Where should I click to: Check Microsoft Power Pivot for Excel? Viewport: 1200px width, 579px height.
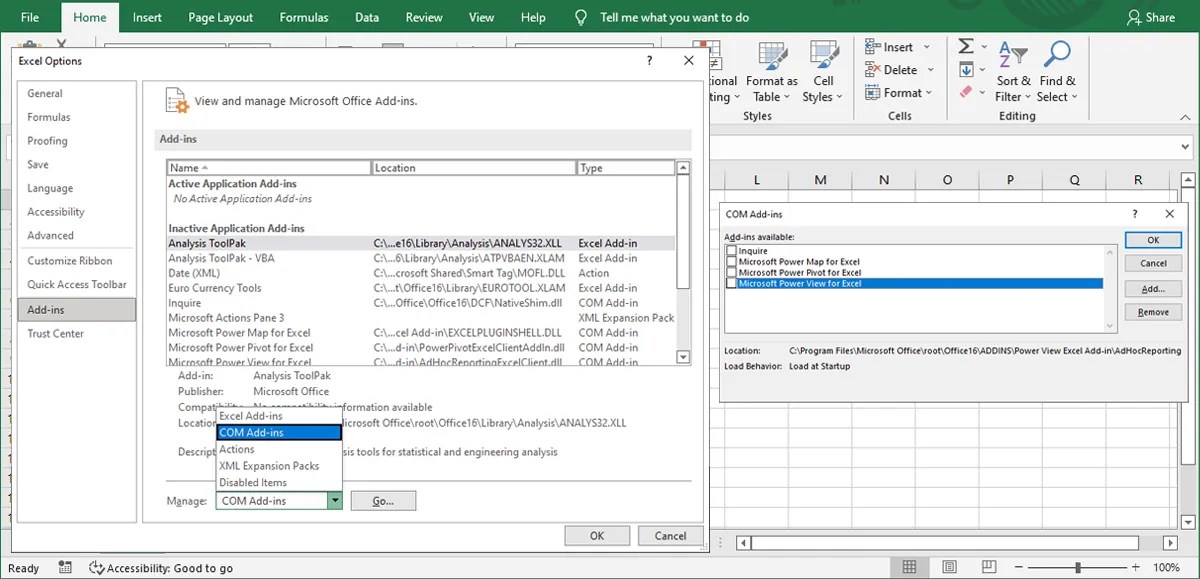[x=731, y=271]
